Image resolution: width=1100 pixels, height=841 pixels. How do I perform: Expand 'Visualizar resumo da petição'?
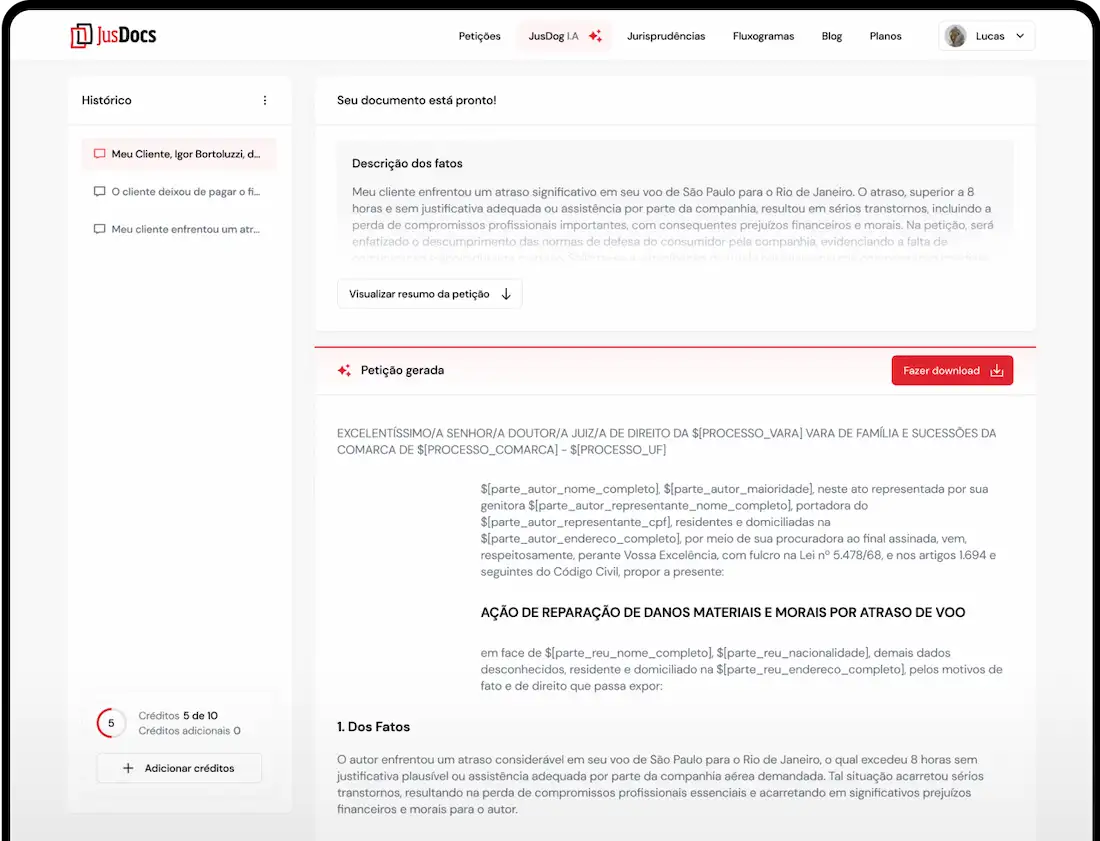coord(428,293)
